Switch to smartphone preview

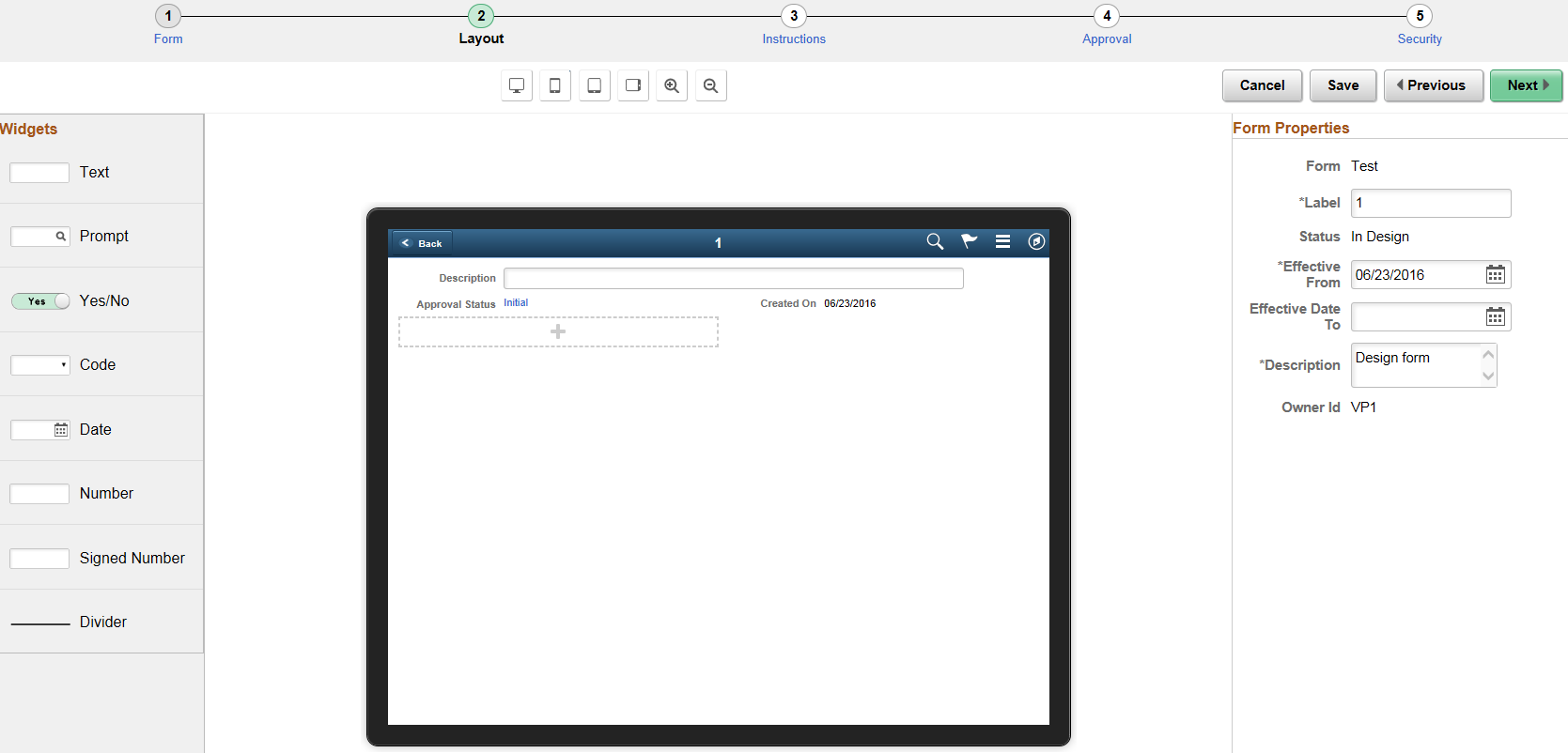pos(555,85)
